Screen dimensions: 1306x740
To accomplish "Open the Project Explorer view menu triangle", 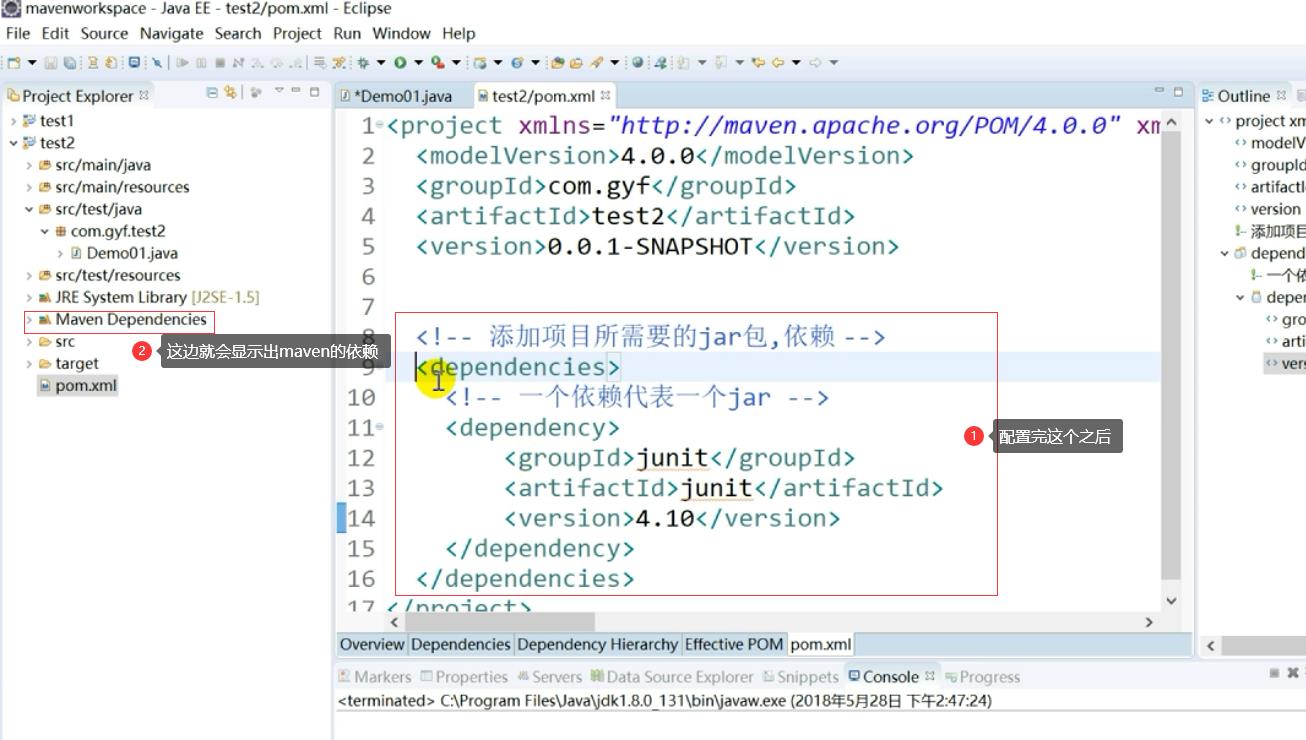I will point(279,92).
